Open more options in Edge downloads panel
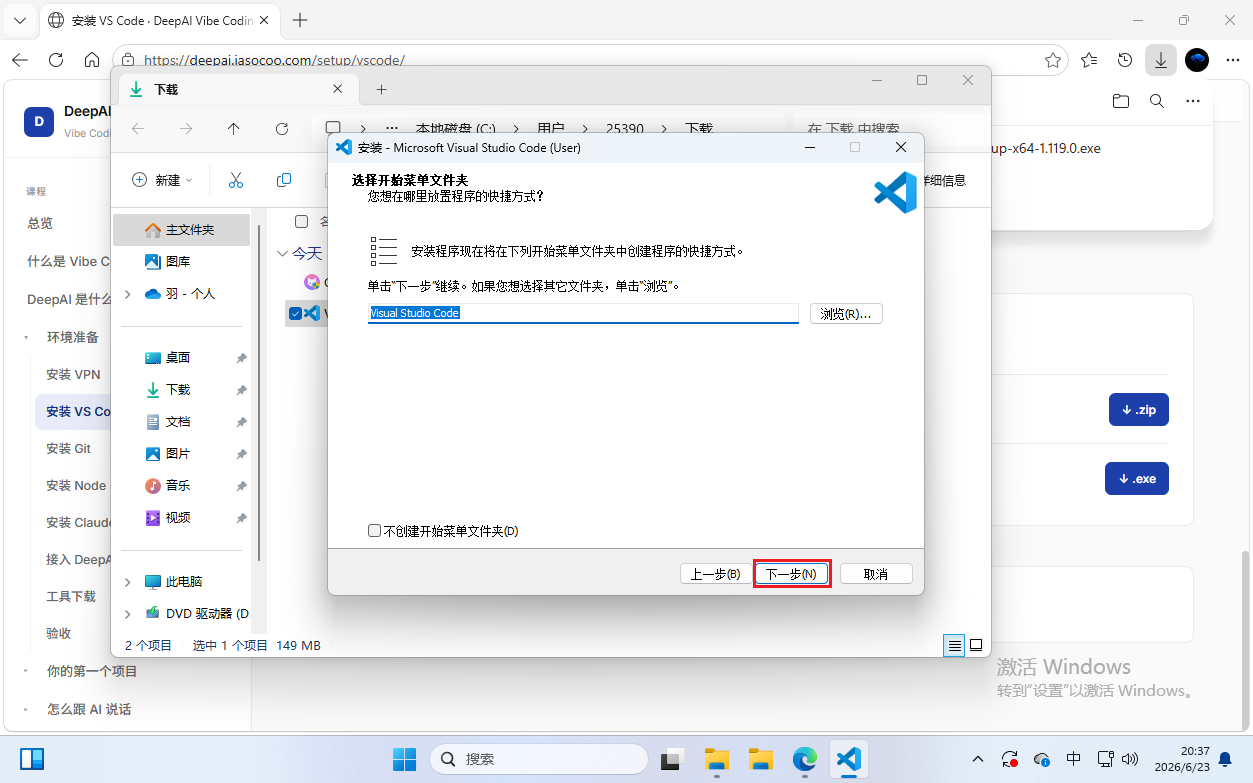Screen dimensions: 1253x783 pos(1192,101)
